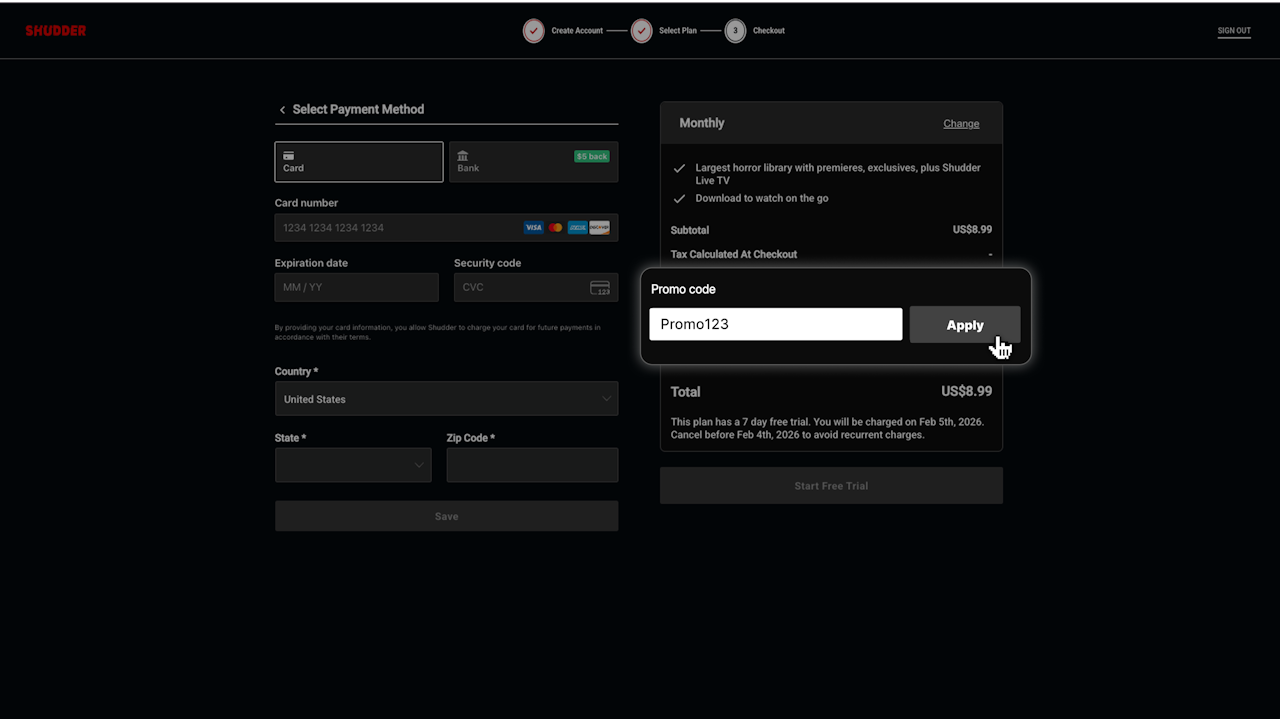
Task: Click the Amex icon near card number input
Action: tap(578, 227)
